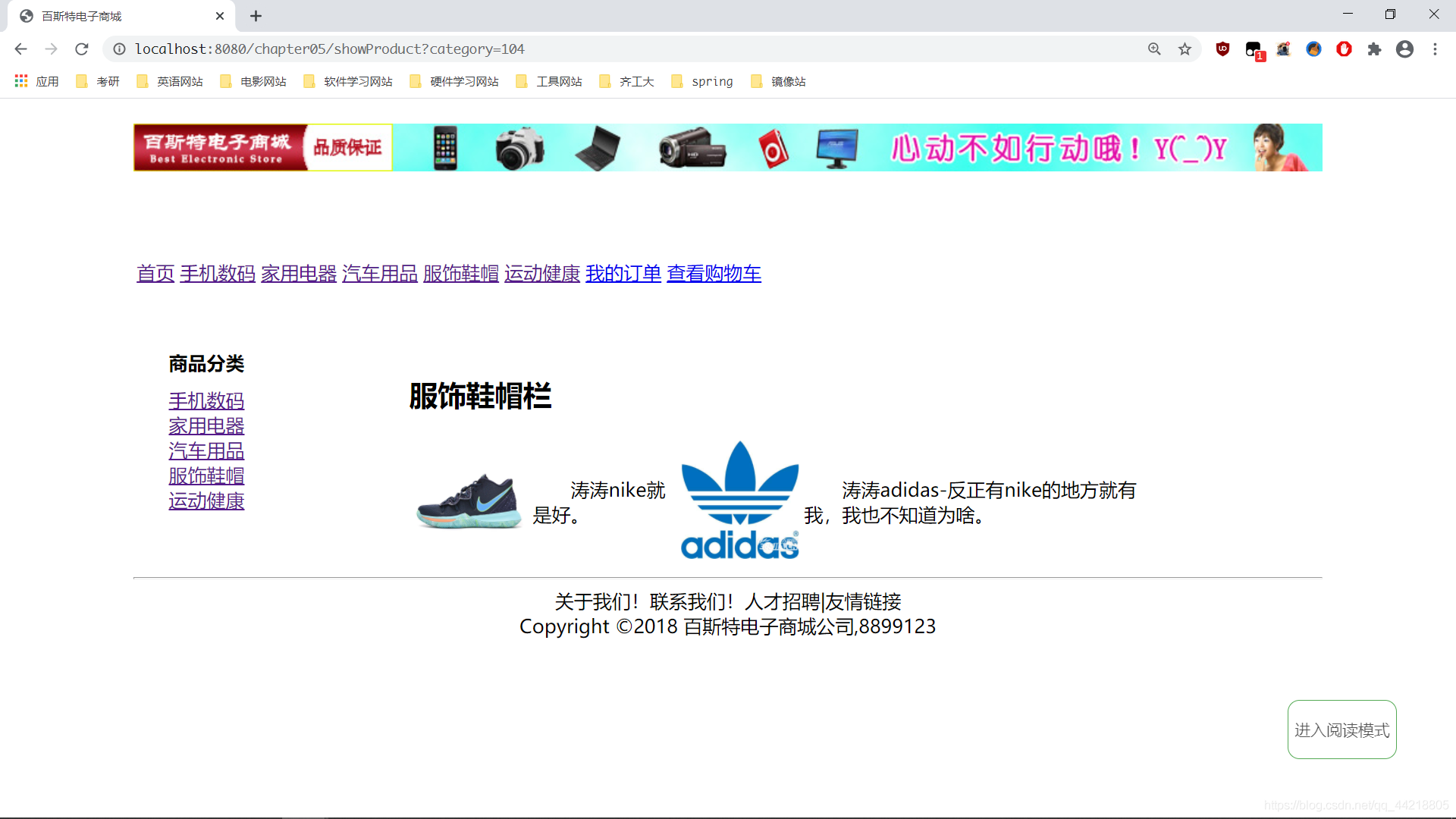Click the Copyright ©2018 footer line
The image size is (1456, 819).
coord(727,626)
